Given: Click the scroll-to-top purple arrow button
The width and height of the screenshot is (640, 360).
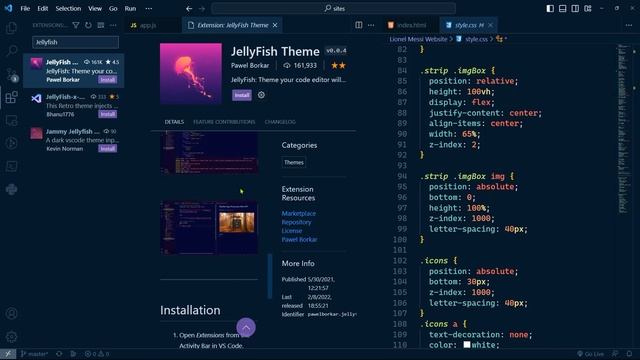Looking at the screenshot, I should pos(246,327).
